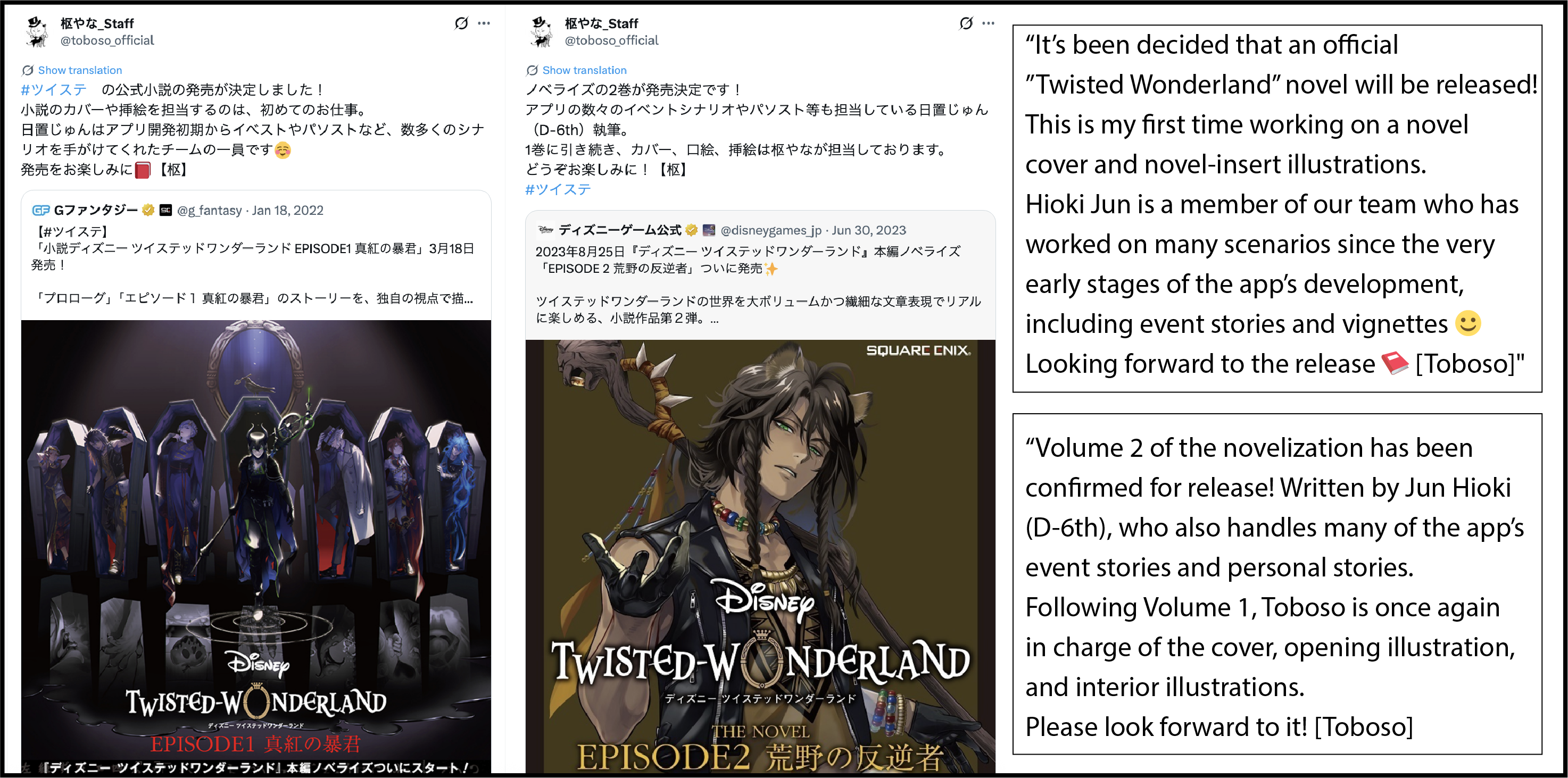The width and height of the screenshot is (1568, 778).
Task: Open @g_fantasy handle in quoted tweet
Action: click(x=210, y=211)
